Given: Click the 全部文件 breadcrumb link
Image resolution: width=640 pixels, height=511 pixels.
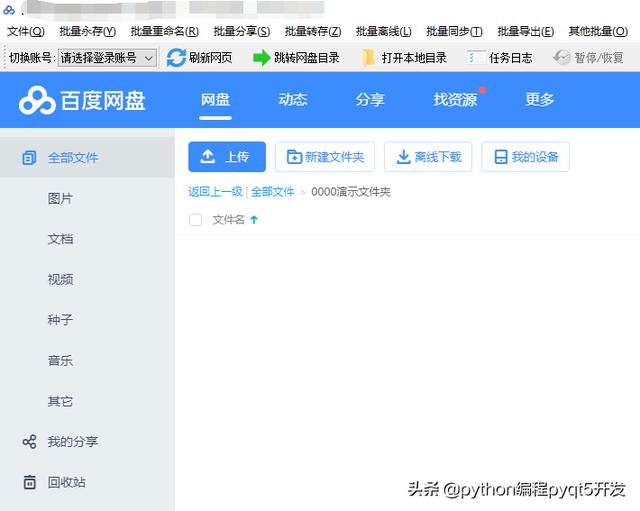Looking at the screenshot, I should pos(272,191).
